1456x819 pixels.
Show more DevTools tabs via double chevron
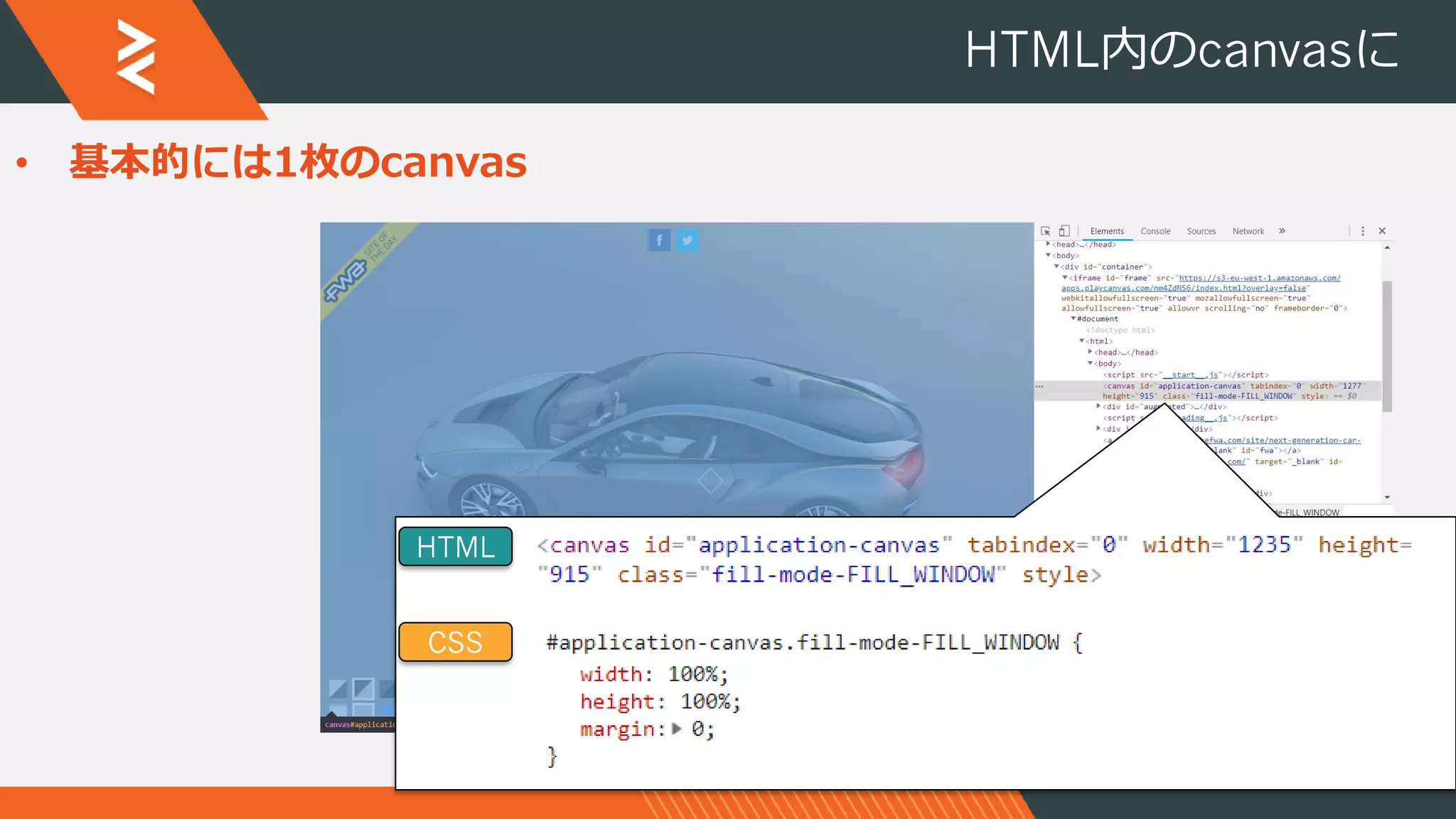point(1282,231)
